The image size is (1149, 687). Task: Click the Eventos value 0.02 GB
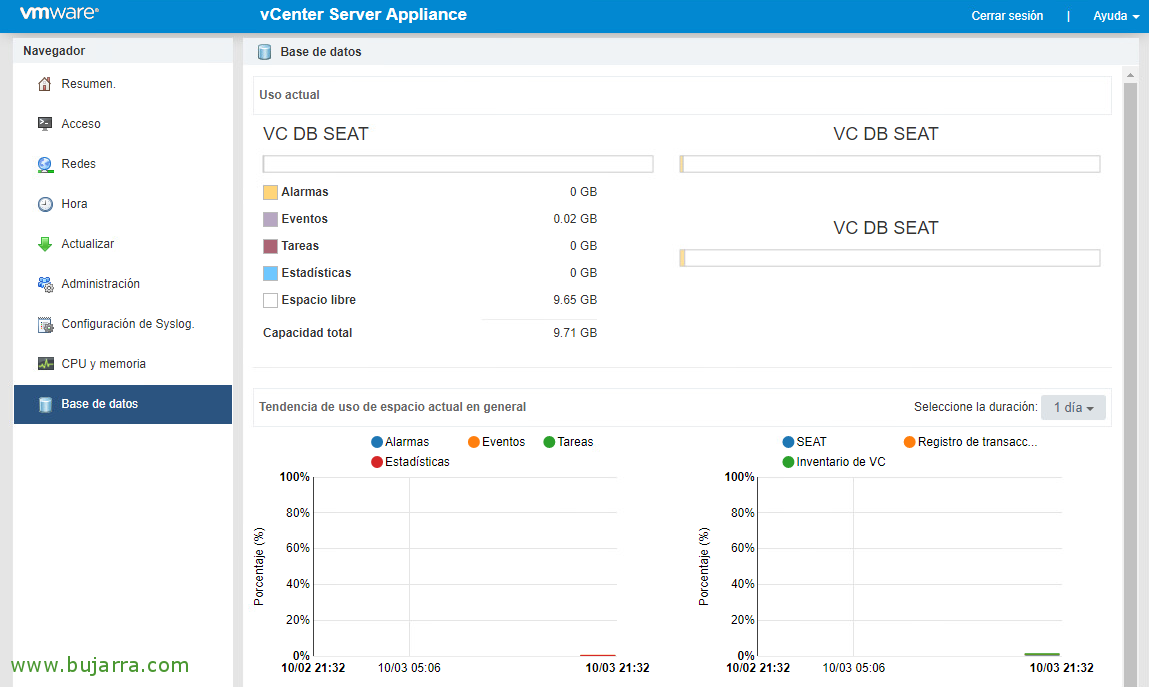click(575, 219)
